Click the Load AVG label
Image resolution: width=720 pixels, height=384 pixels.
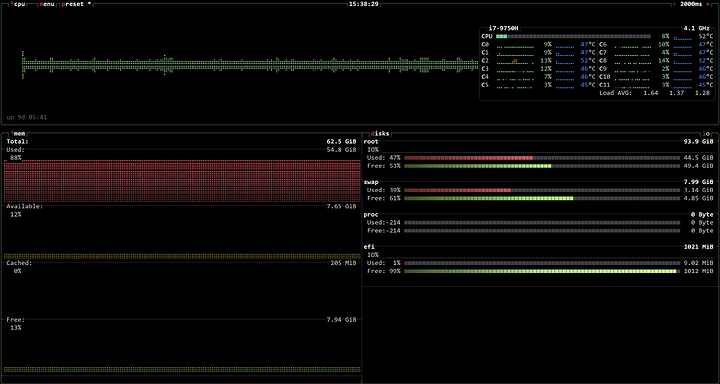pos(616,93)
